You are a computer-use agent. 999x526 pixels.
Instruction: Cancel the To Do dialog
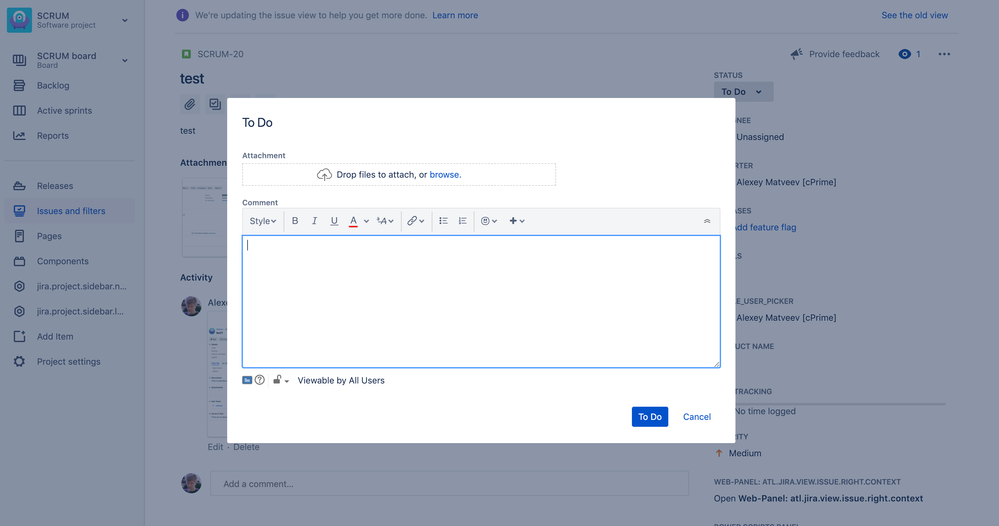point(697,417)
